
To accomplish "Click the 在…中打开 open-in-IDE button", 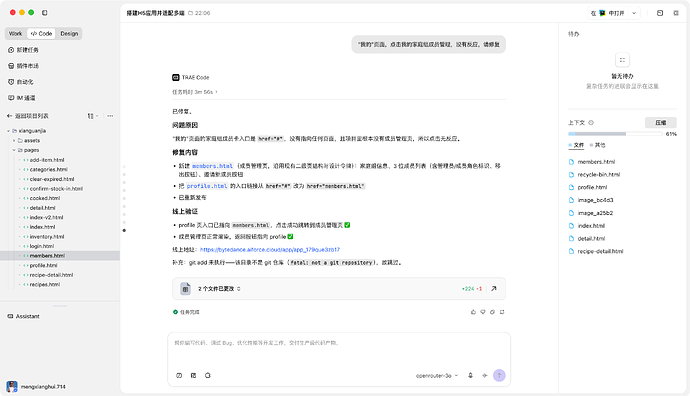I will tap(613, 13).
